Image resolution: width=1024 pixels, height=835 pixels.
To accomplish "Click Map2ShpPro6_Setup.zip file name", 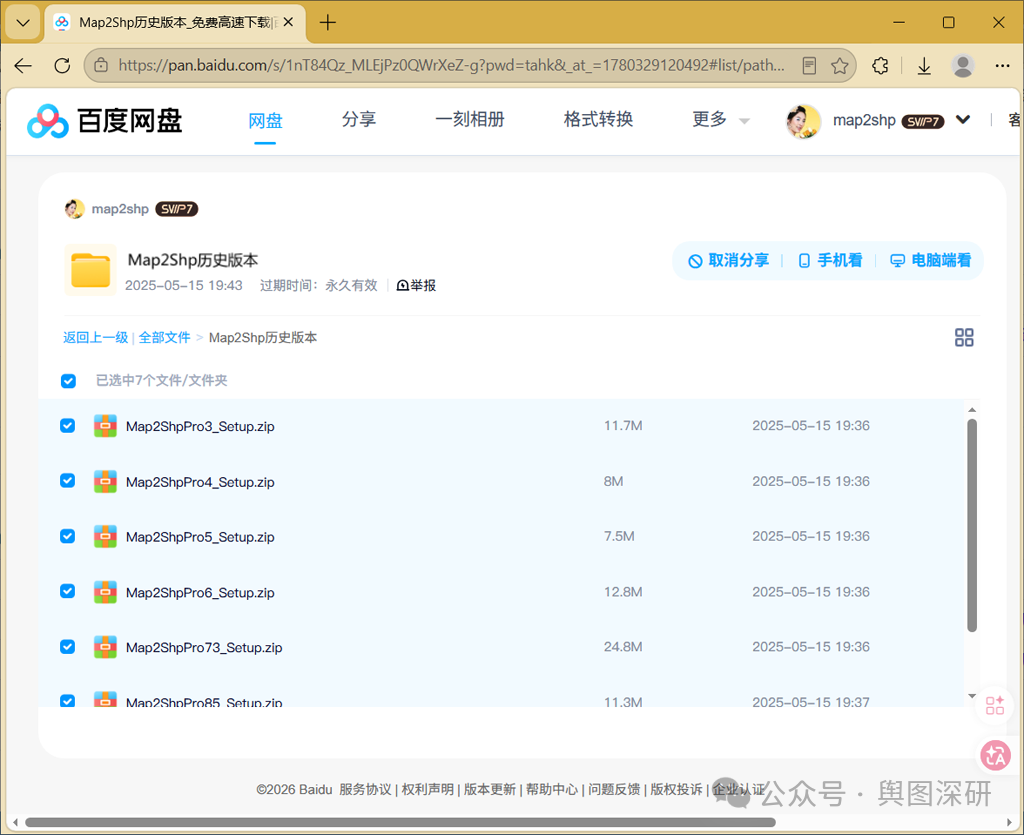I will [x=200, y=593].
